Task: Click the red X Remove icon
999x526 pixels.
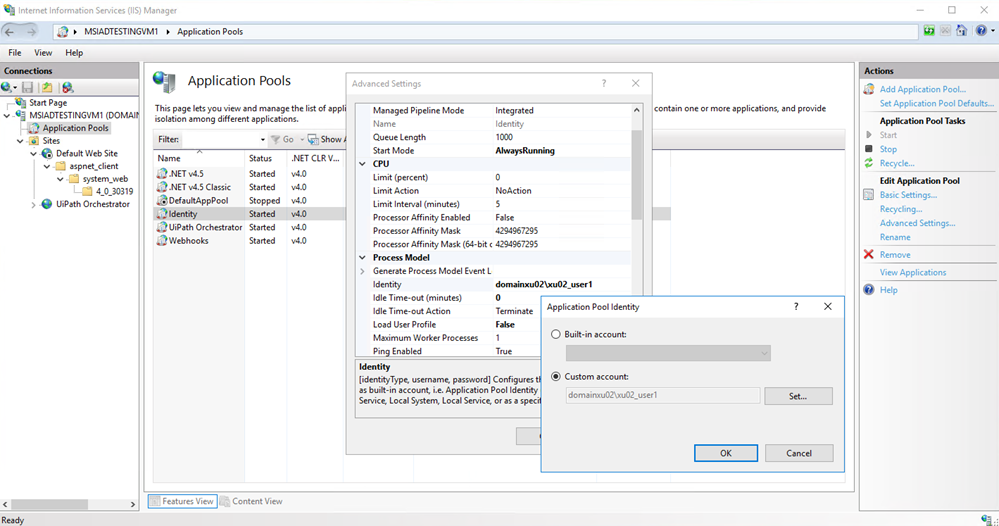Action: [868, 255]
